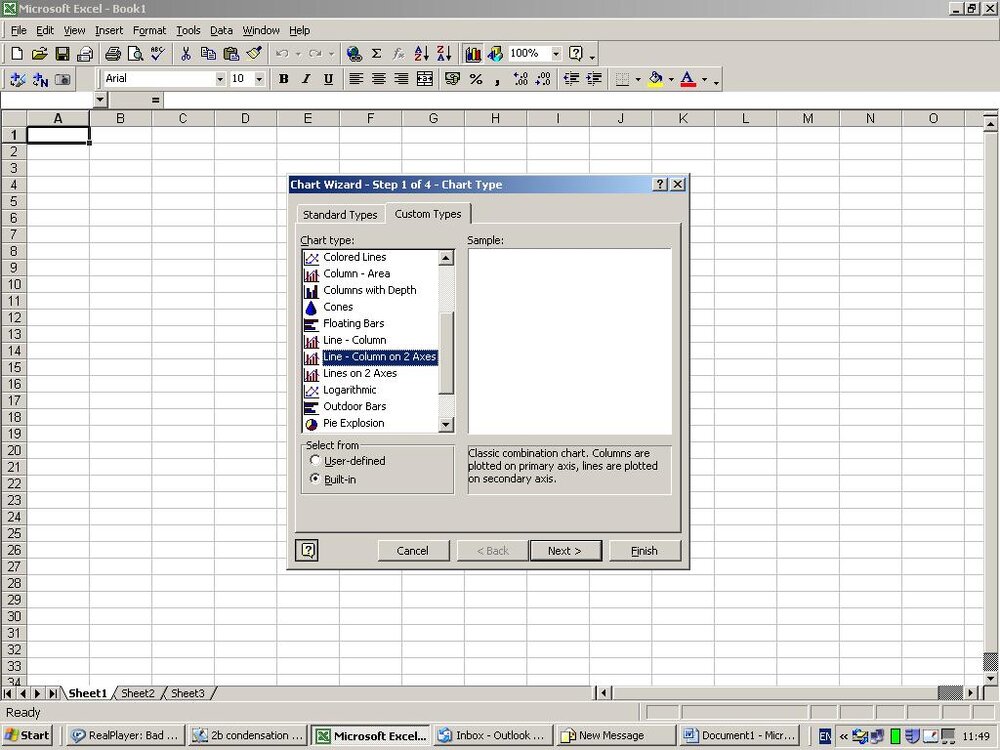Sort ascending with the A-Z icon

[x=422, y=54]
